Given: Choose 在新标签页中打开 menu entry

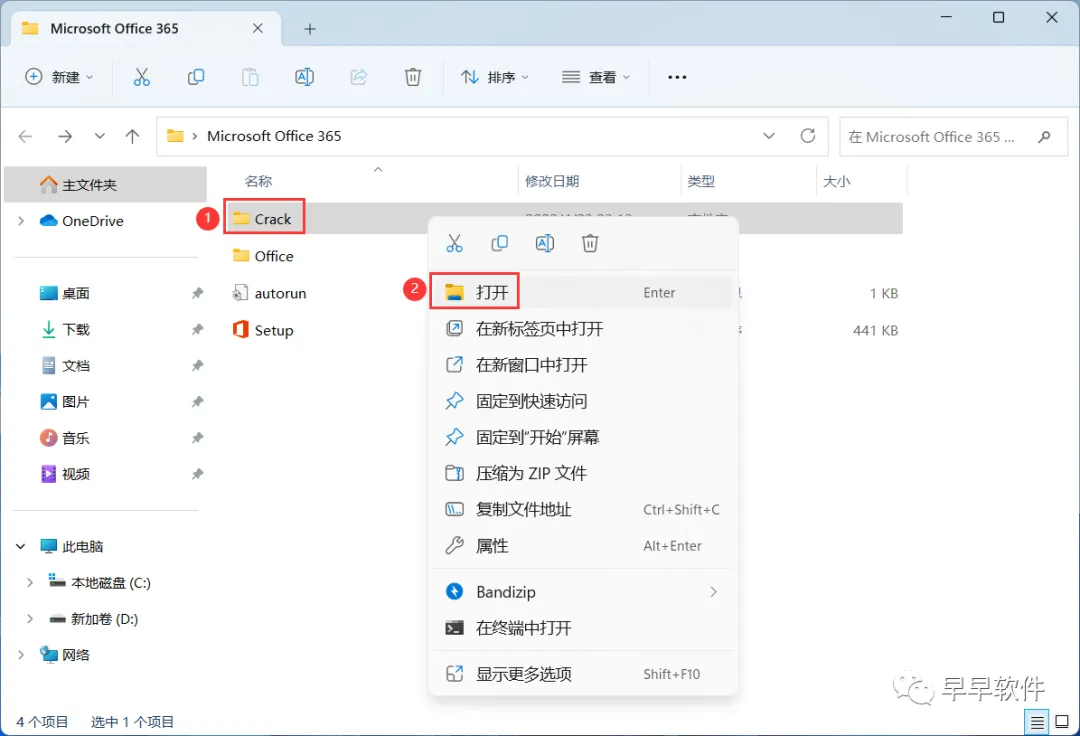Looking at the screenshot, I should click(581, 328).
